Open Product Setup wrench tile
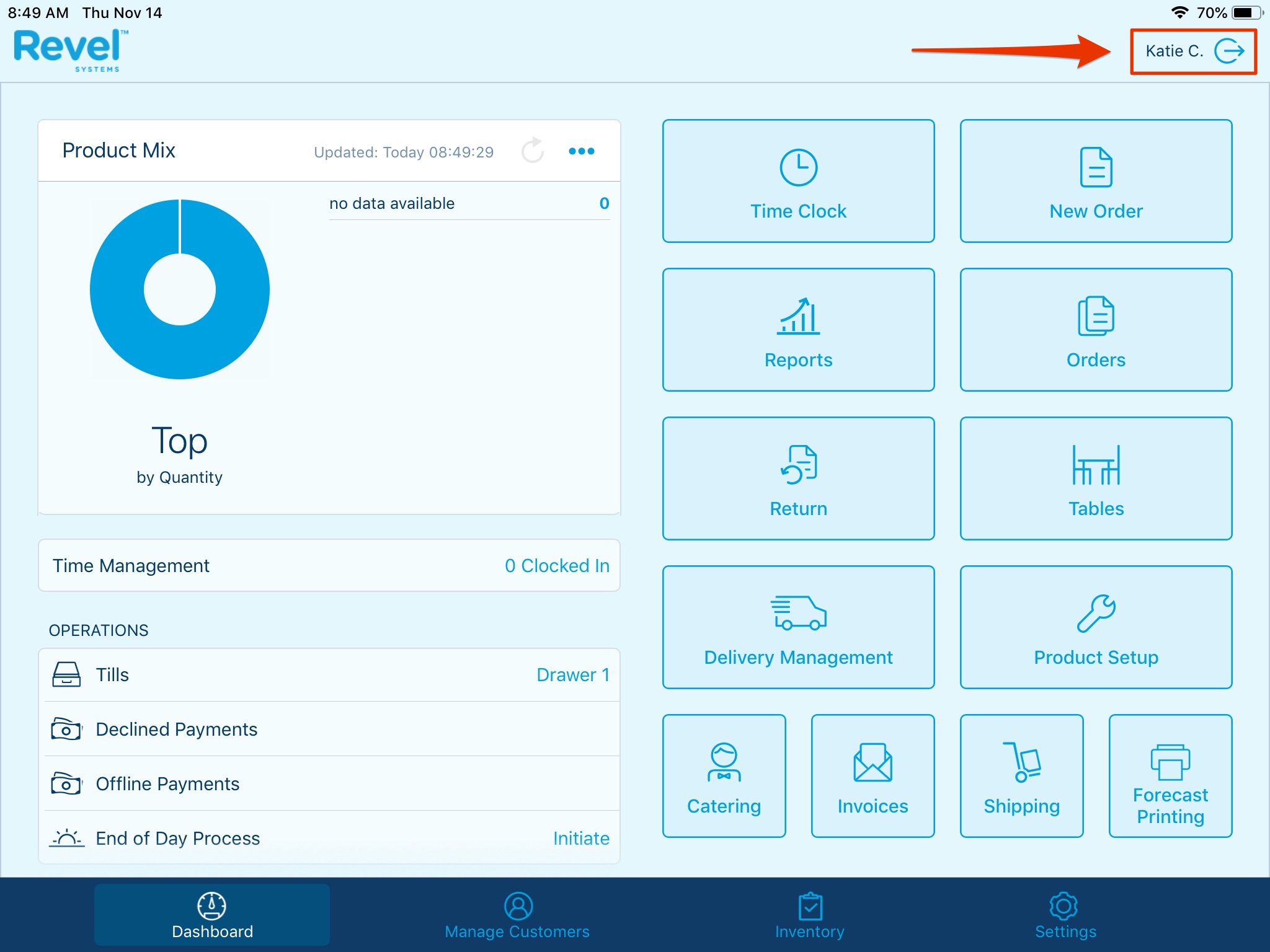This screenshot has width=1270, height=952. 1095,627
